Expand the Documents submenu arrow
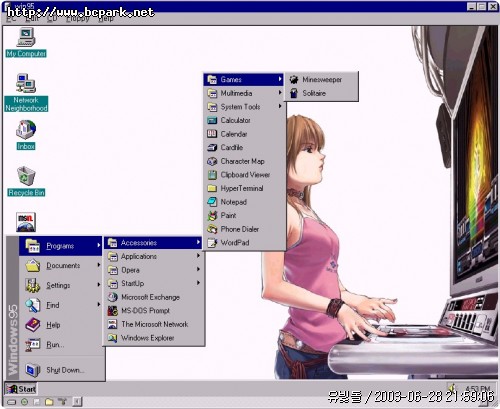500x409 pixels. click(98, 265)
